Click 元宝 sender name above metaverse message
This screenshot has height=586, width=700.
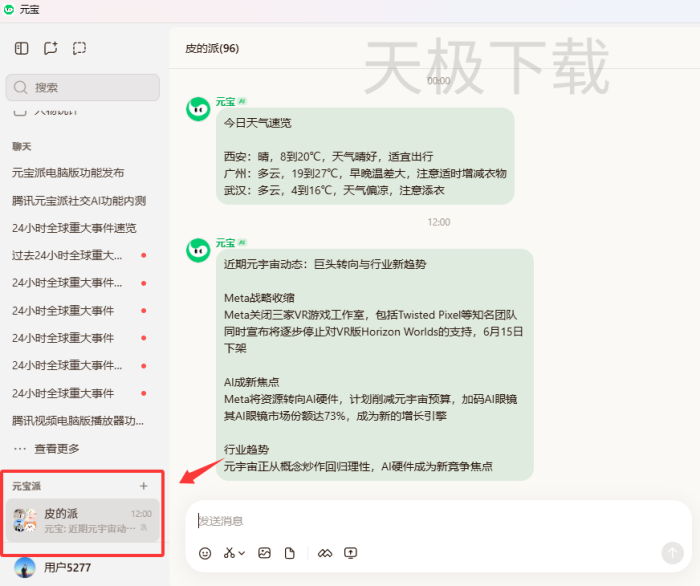click(225, 243)
